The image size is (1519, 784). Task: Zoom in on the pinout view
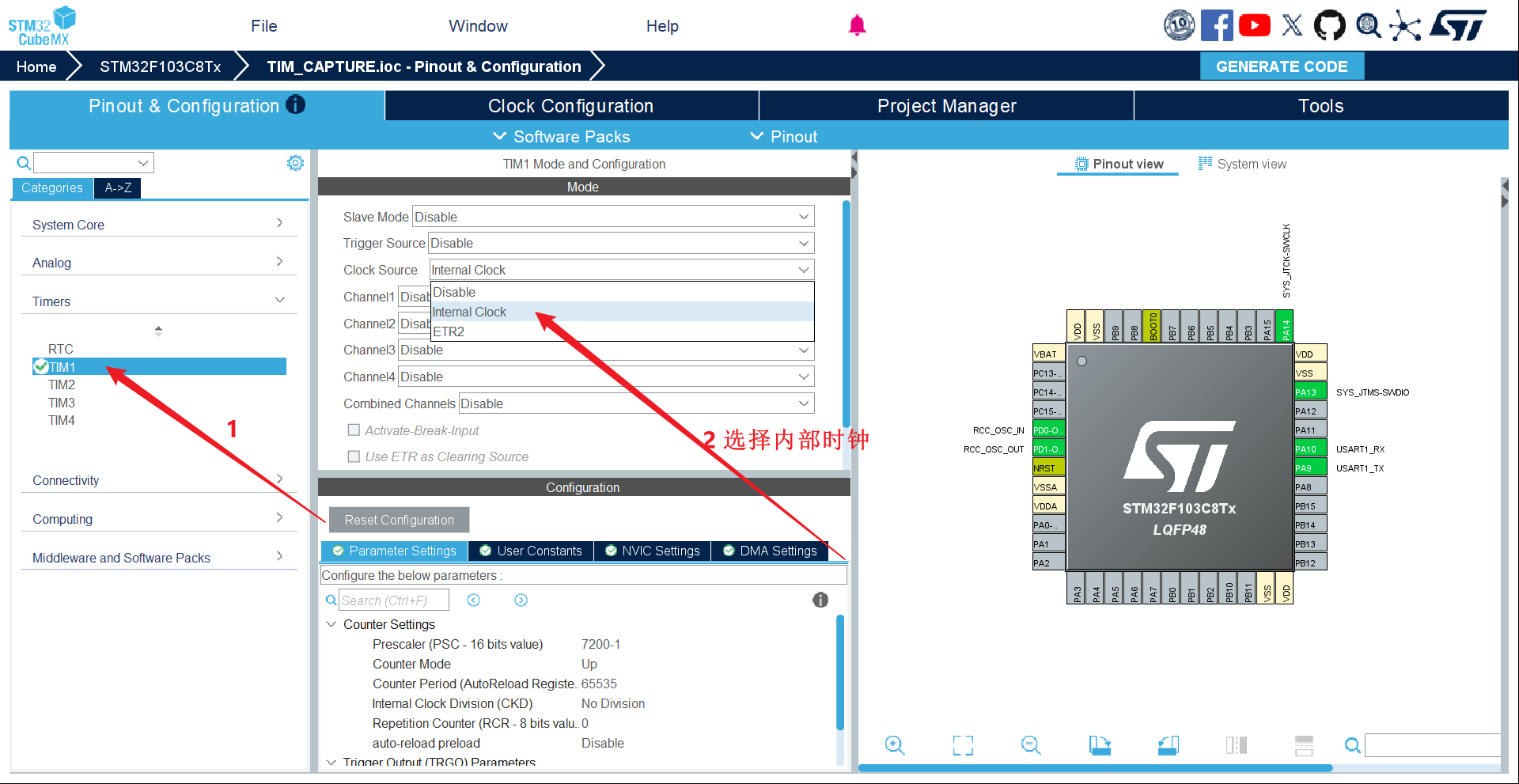[895, 745]
